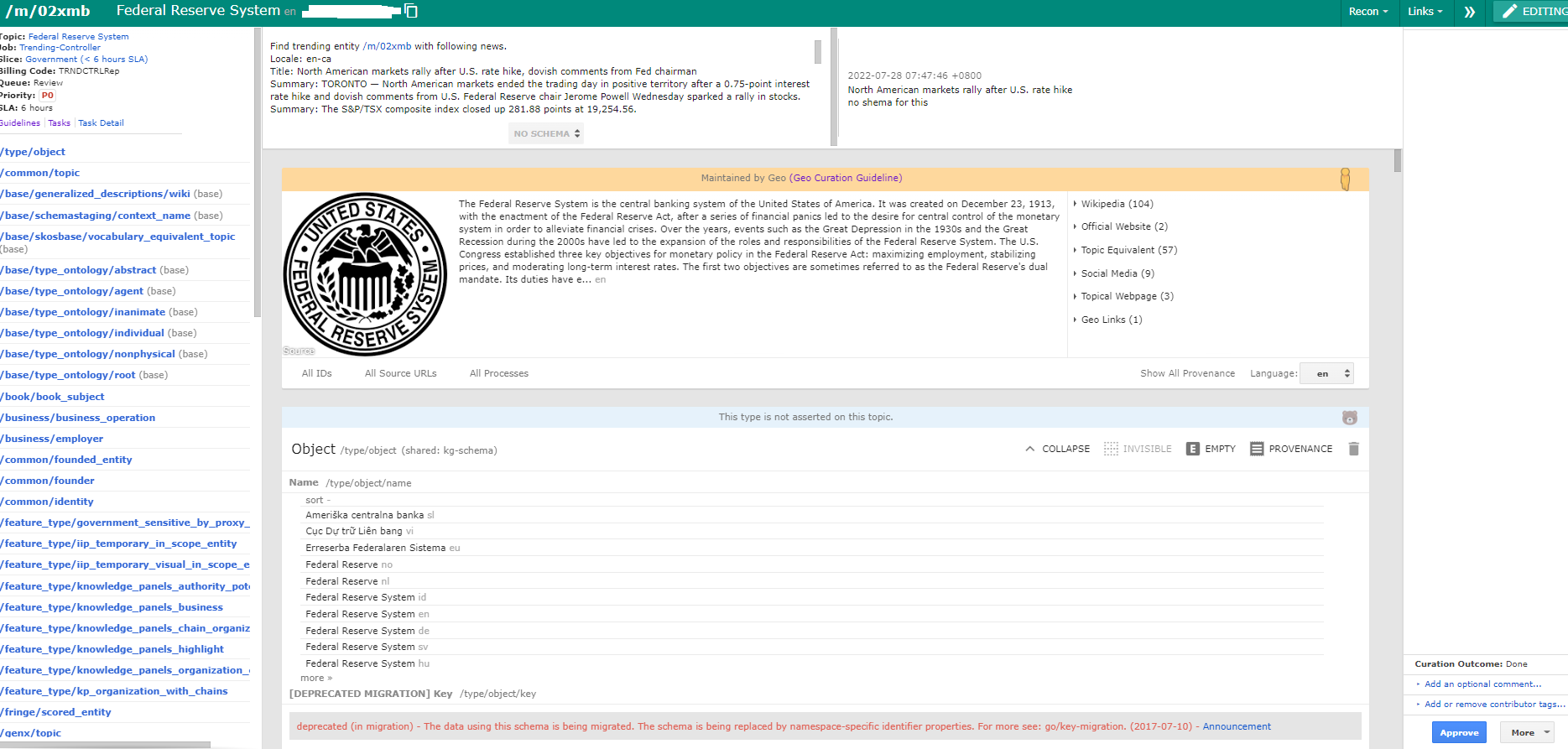Switch to All Source URLs tab
1568x749 pixels.
[x=400, y=373]
